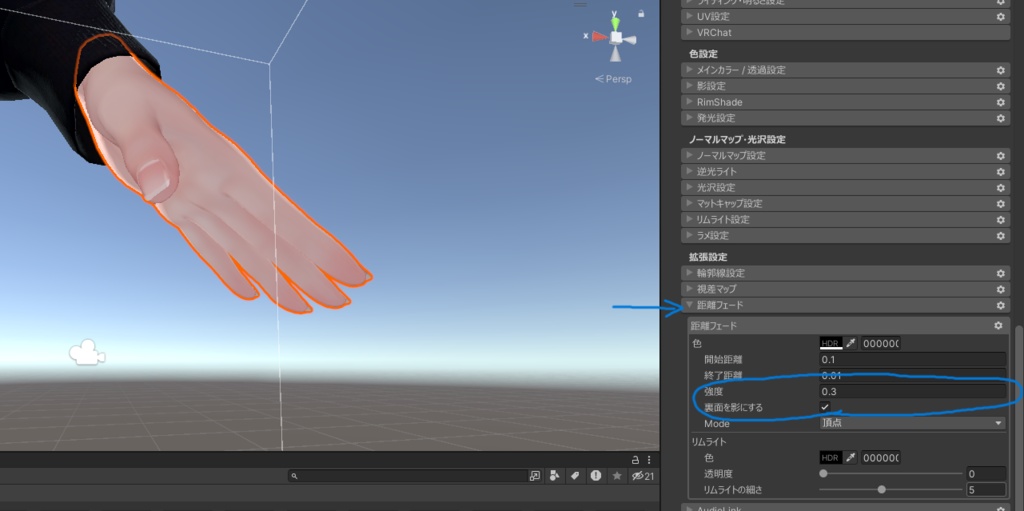Click the Project panel lock icon

(x=635, y=460)
